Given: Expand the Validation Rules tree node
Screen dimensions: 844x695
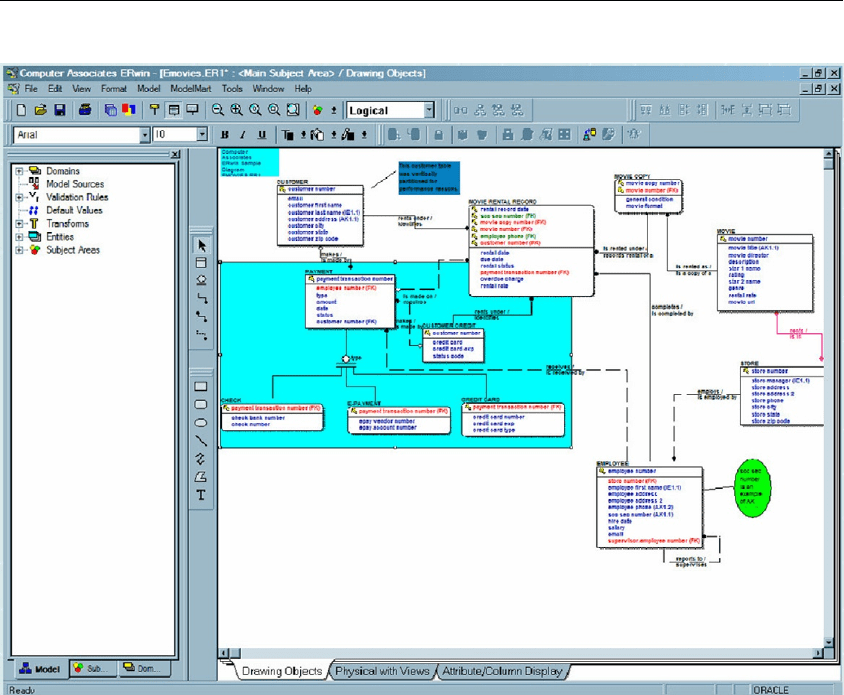Looking at the screenshot, I should click(19, 198).
